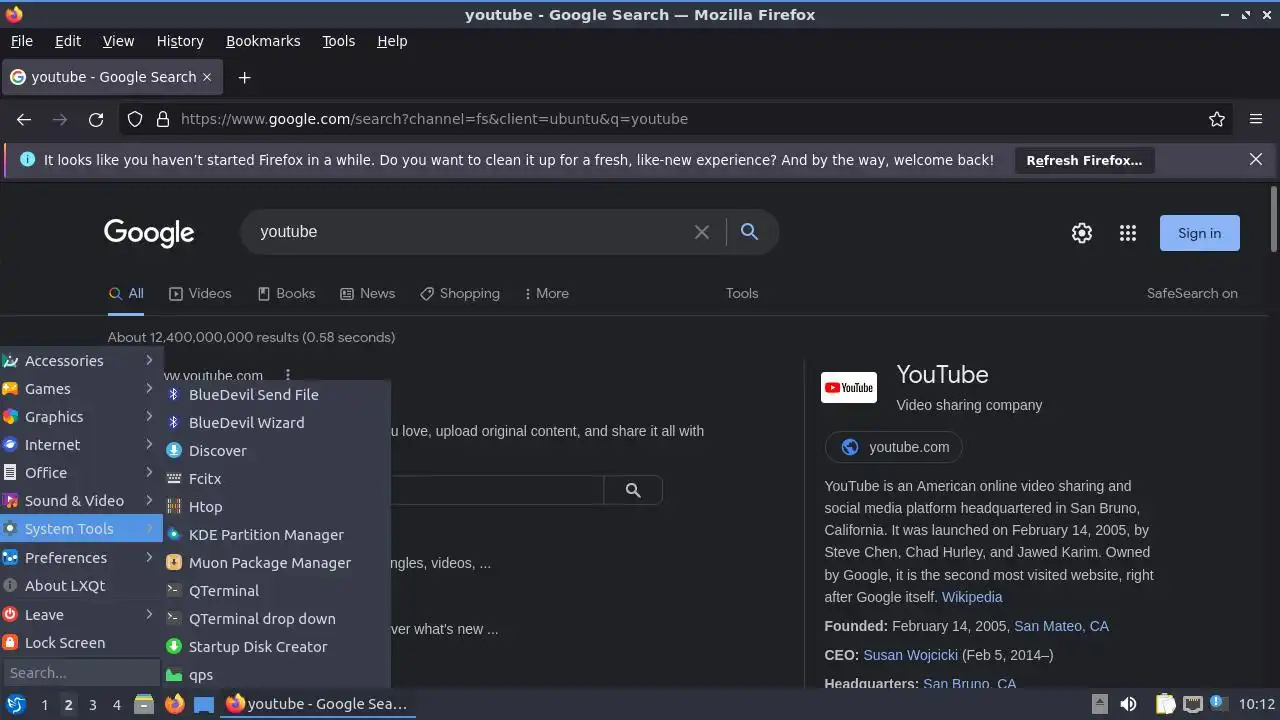Clear the Google search box text
This screenshot has height=720, width=1280.
tap(702, 232)
